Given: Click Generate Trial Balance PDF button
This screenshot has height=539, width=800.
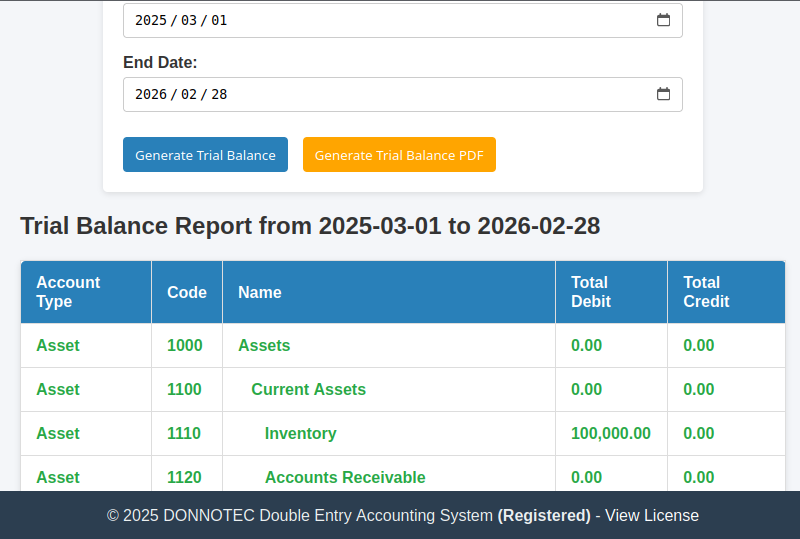Looking at the screenshot, I should 399,155.
